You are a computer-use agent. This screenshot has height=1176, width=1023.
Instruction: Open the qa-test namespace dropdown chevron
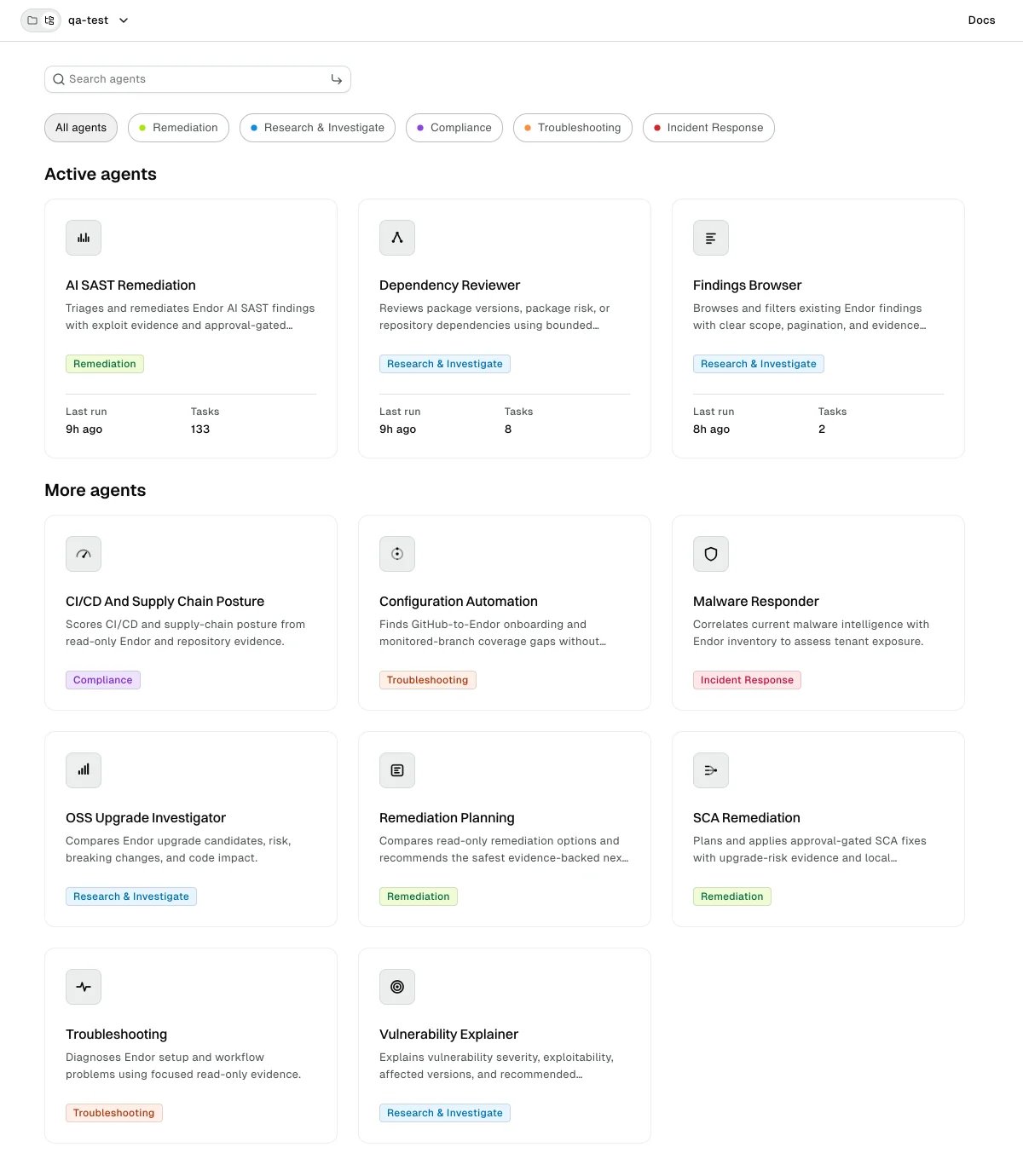(x=124, y=20)
